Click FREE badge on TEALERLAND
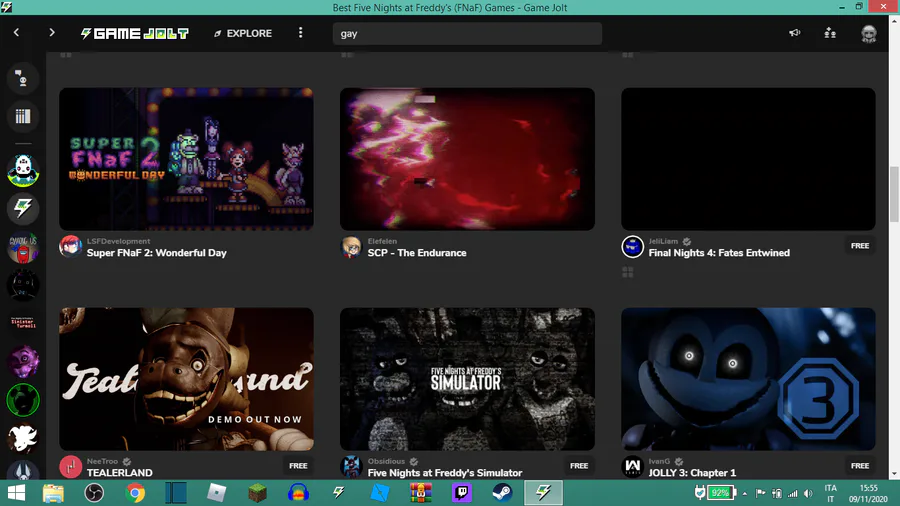 click(298, 466)
